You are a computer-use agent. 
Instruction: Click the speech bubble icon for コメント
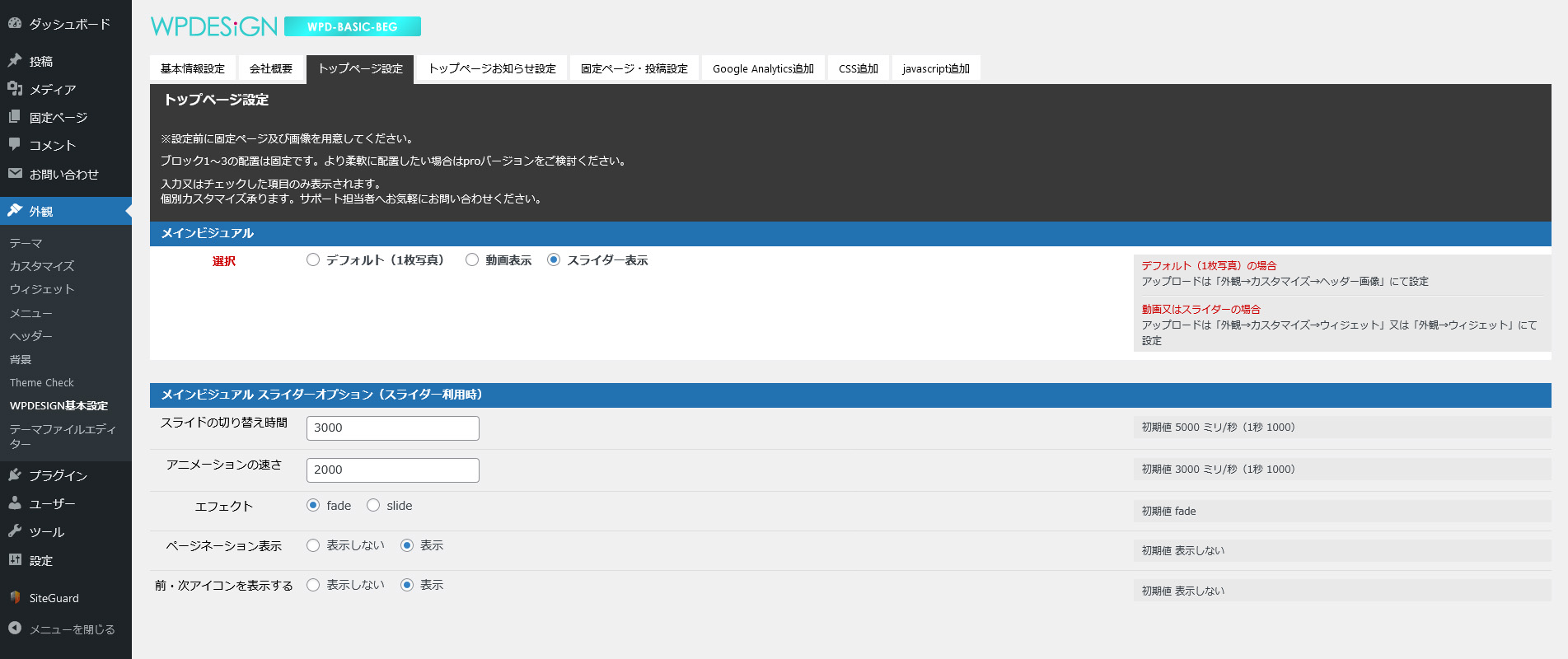15,144
